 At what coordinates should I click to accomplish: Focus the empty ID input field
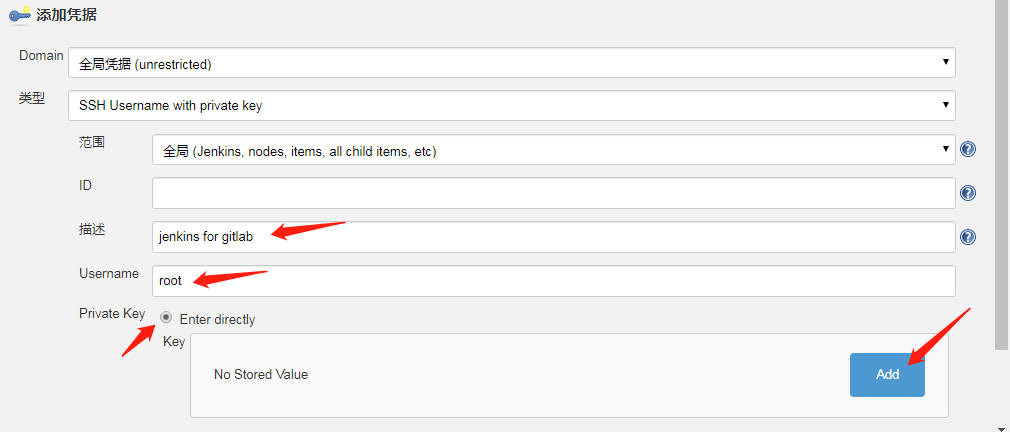point(553,193)
